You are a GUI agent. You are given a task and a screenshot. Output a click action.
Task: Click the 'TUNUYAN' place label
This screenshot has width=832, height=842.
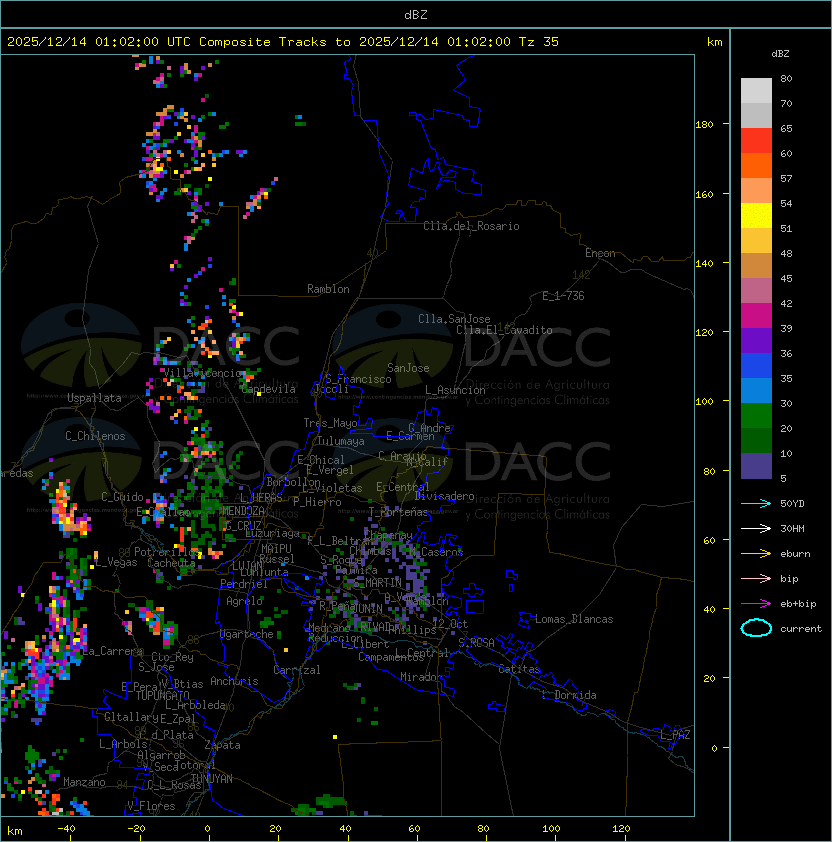click(x=212, y=779)
